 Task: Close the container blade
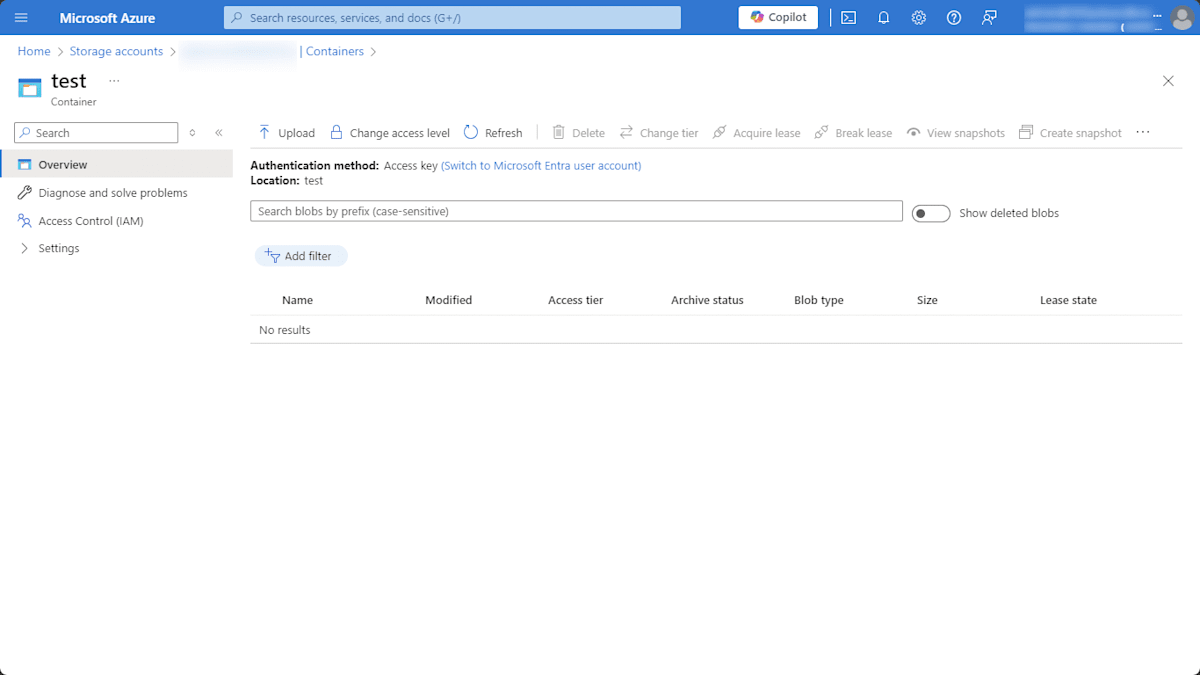tap(1168, 81)
